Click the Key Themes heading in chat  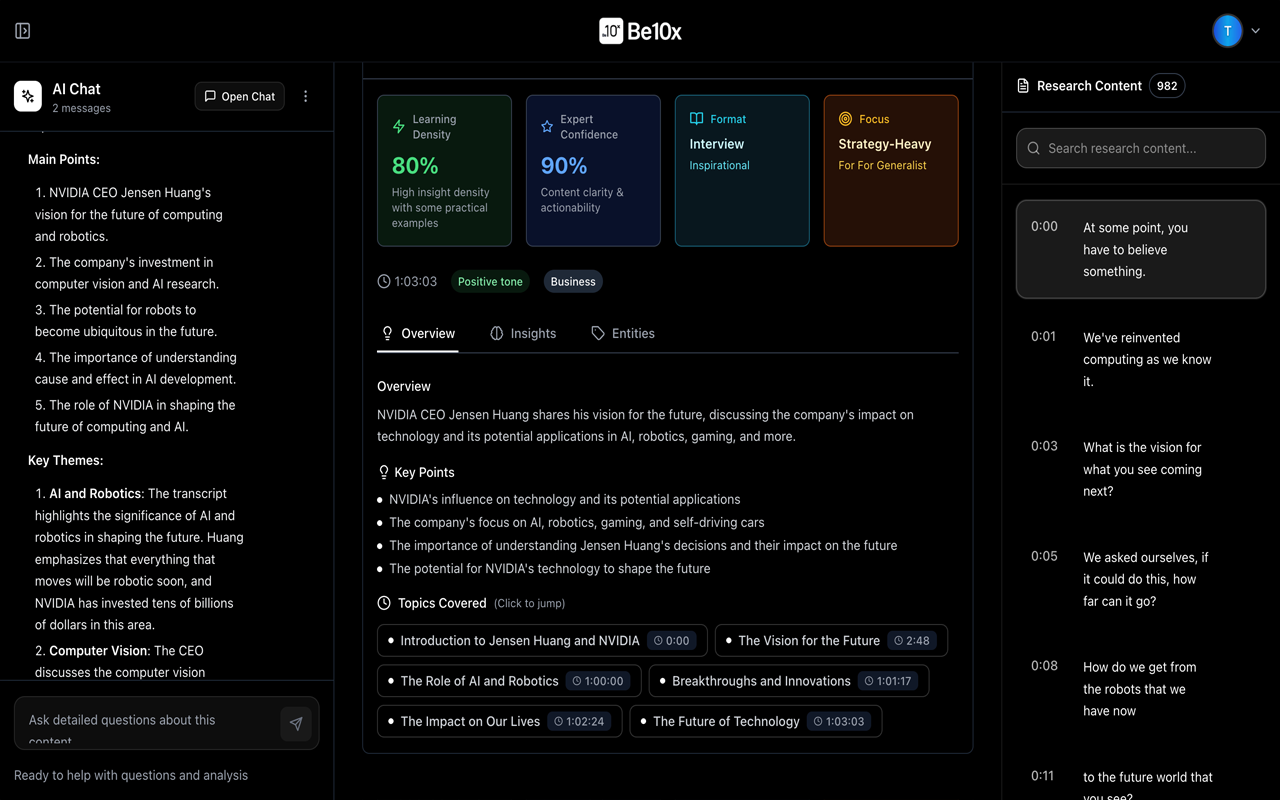tap(66, 461)
